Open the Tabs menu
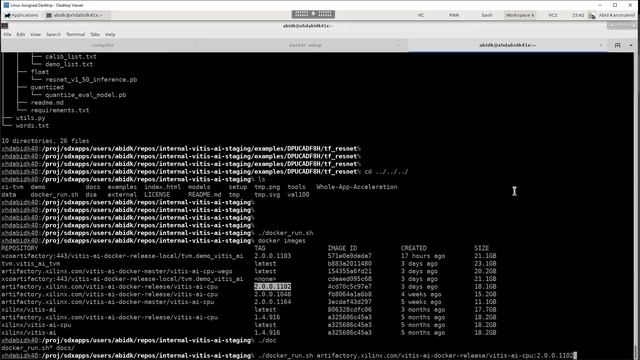 point(95,34)
